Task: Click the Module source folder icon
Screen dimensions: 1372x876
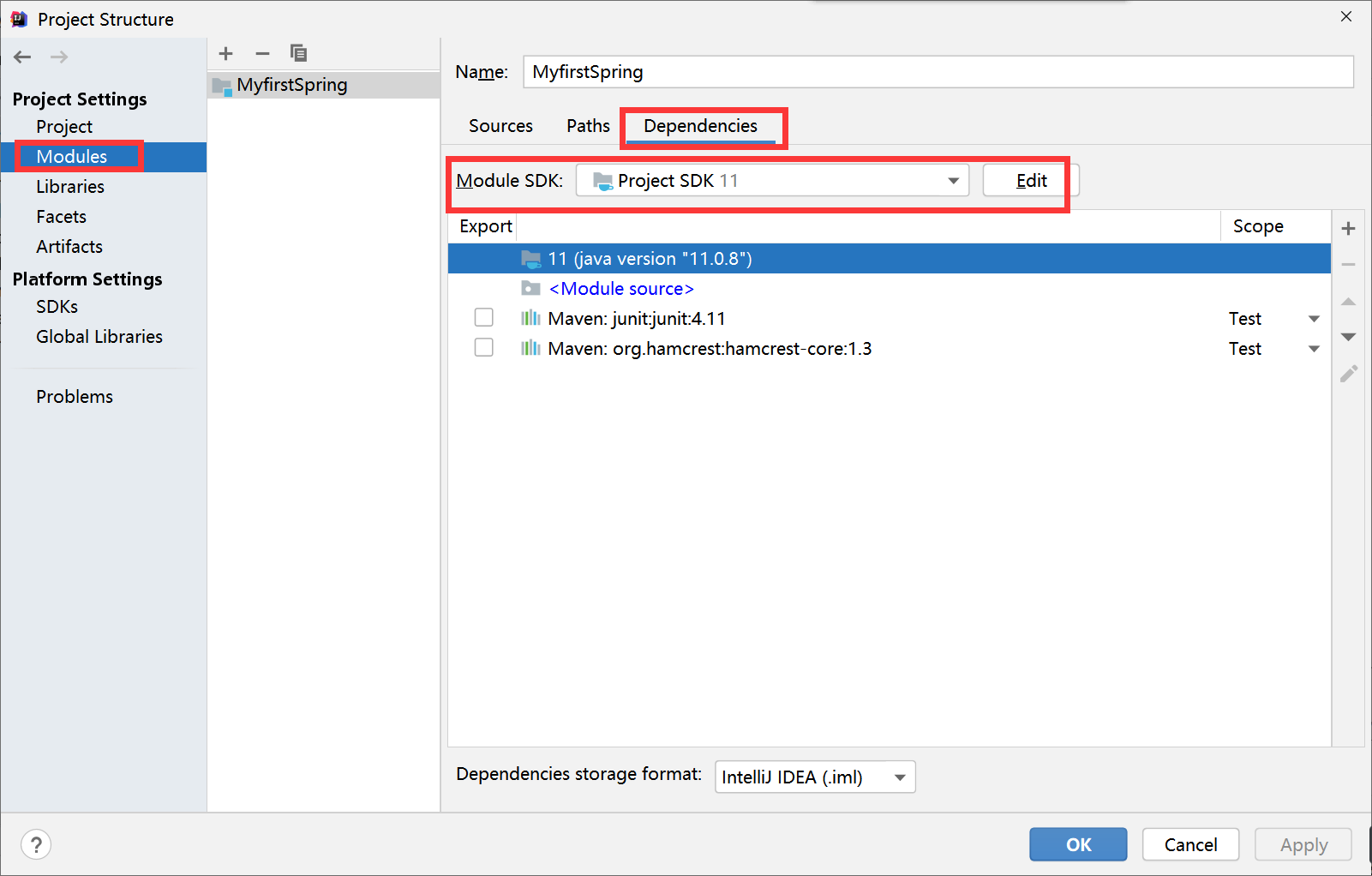Action: point(530,288)
